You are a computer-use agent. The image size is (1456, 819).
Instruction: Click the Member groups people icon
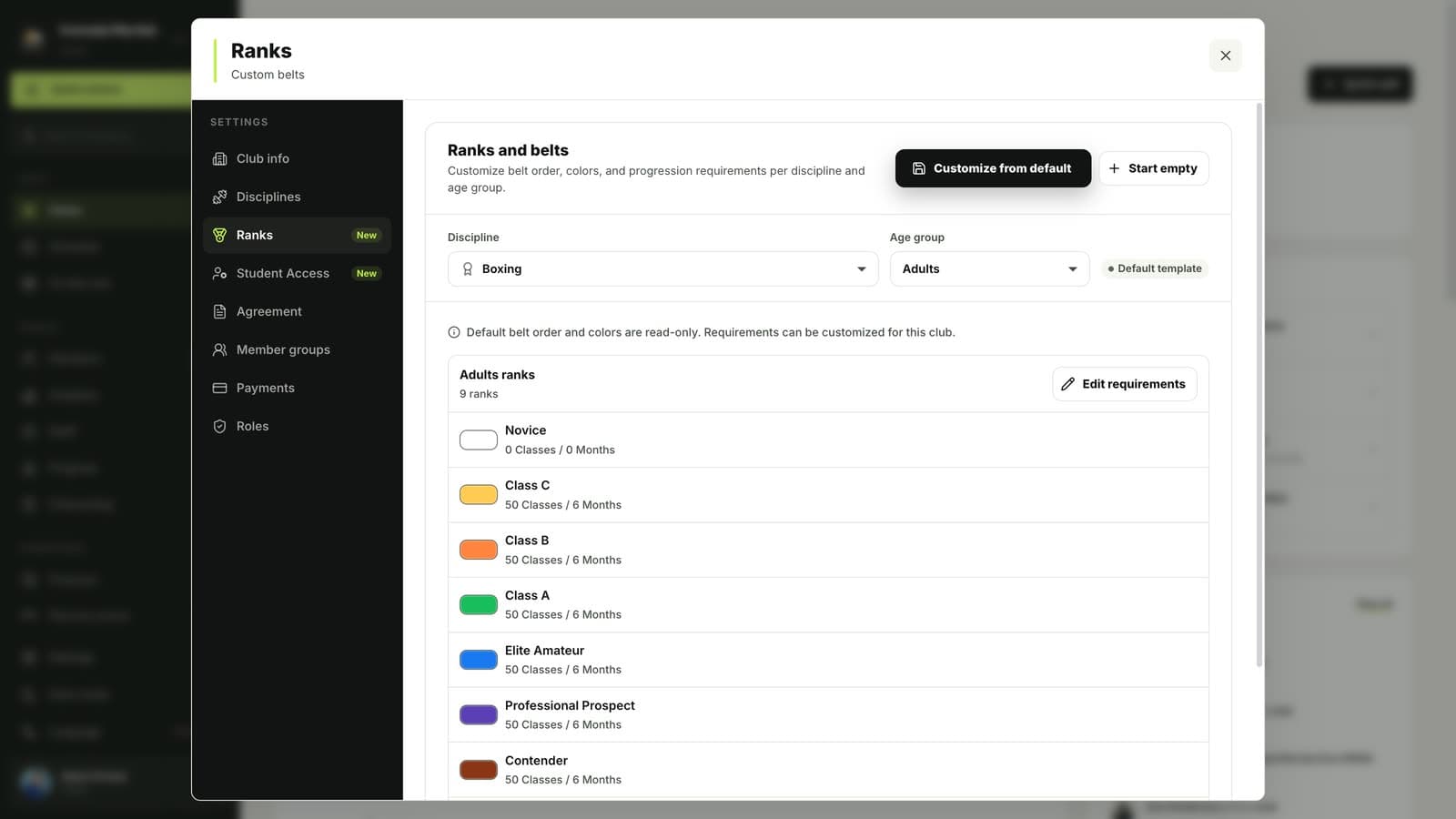pyautogui.click(x=219, y=349)
